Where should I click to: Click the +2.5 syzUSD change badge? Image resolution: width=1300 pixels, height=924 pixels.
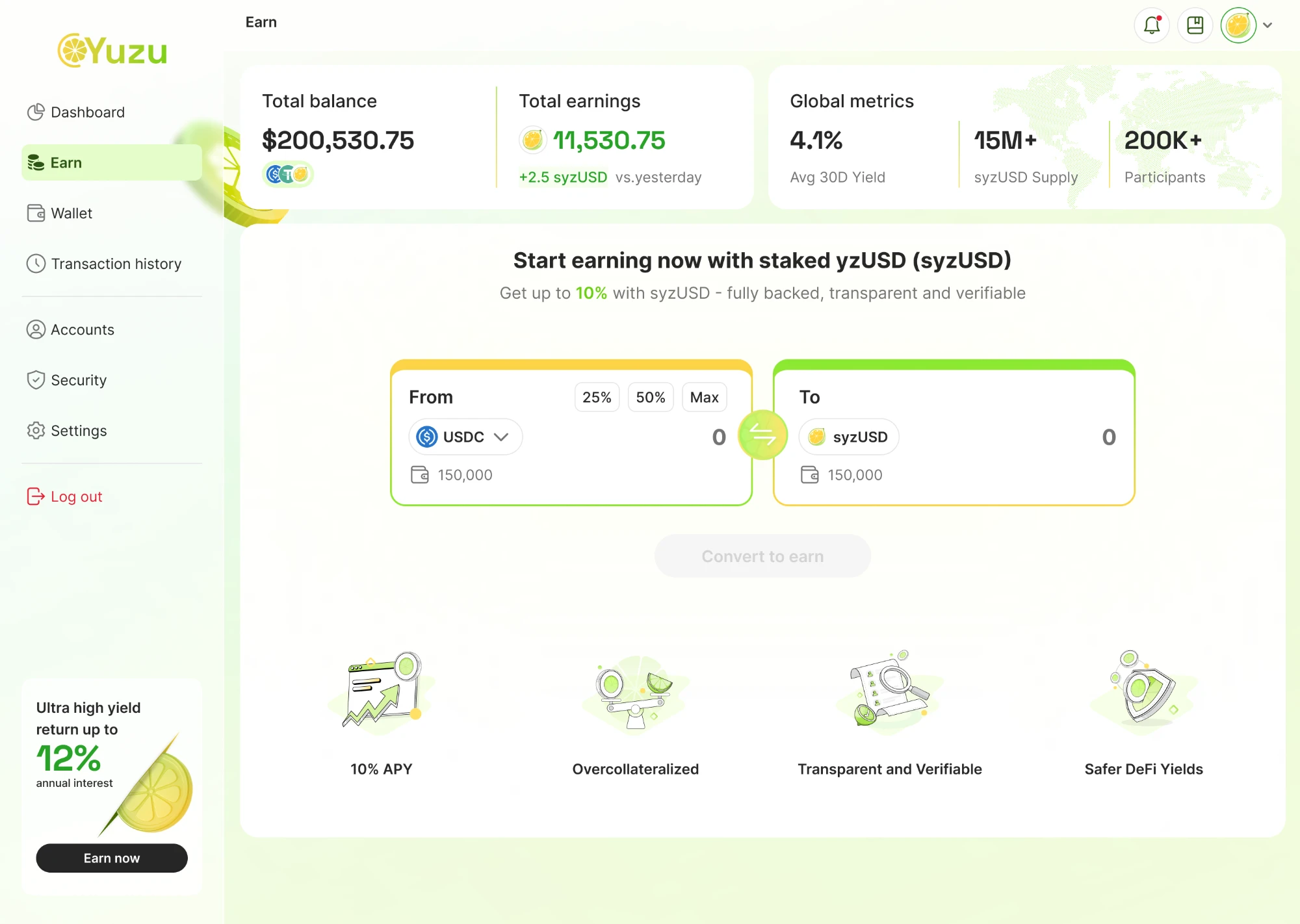point(563,177)
